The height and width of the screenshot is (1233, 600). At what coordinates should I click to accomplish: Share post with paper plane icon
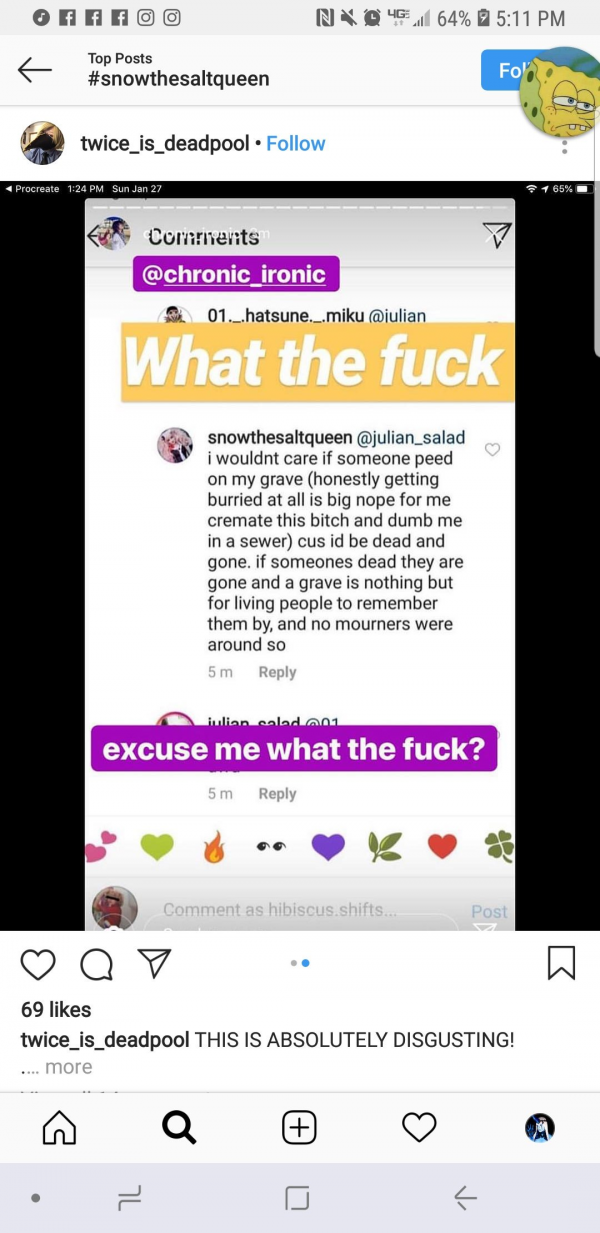153,963
